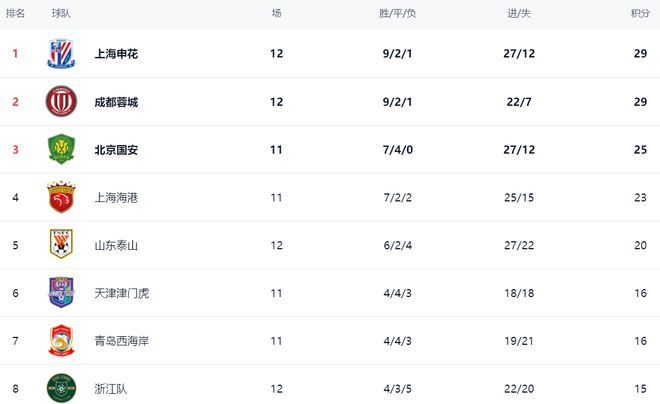Open the 北京国安 team name link

pyautogui.click(x=116, y=150)
